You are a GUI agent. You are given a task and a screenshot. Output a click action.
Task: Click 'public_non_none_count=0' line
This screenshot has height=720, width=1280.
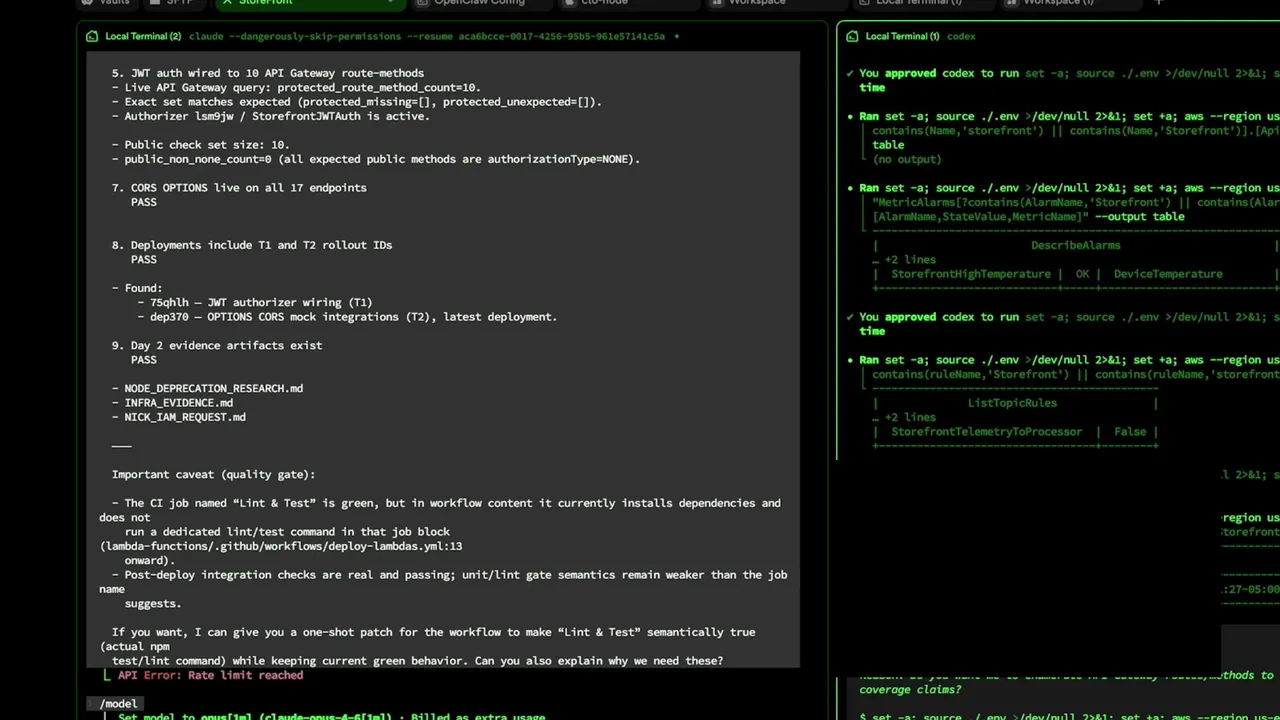[376, 159]
